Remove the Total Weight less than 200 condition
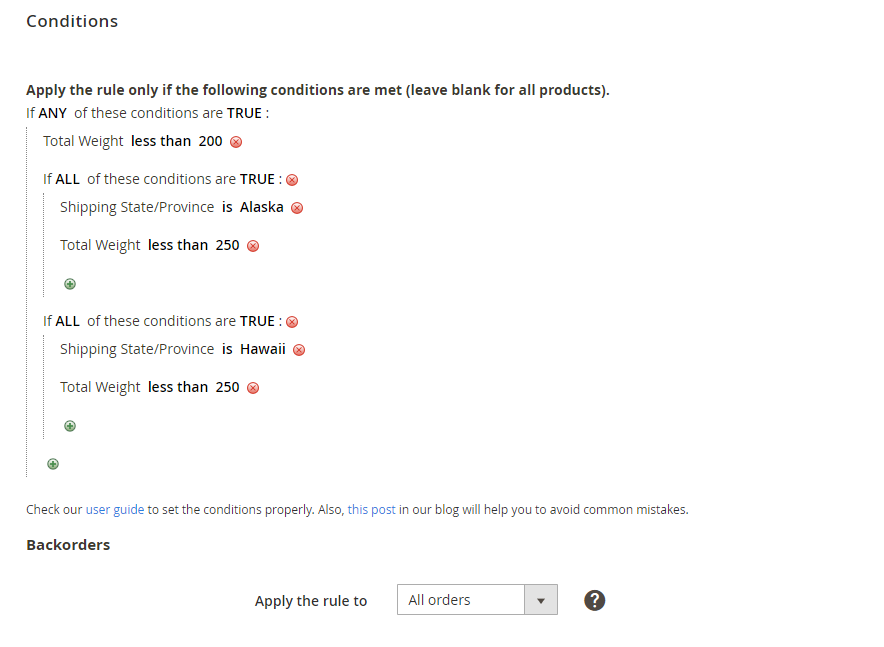This screenshot has width=884, height=647. pos(236,142)
